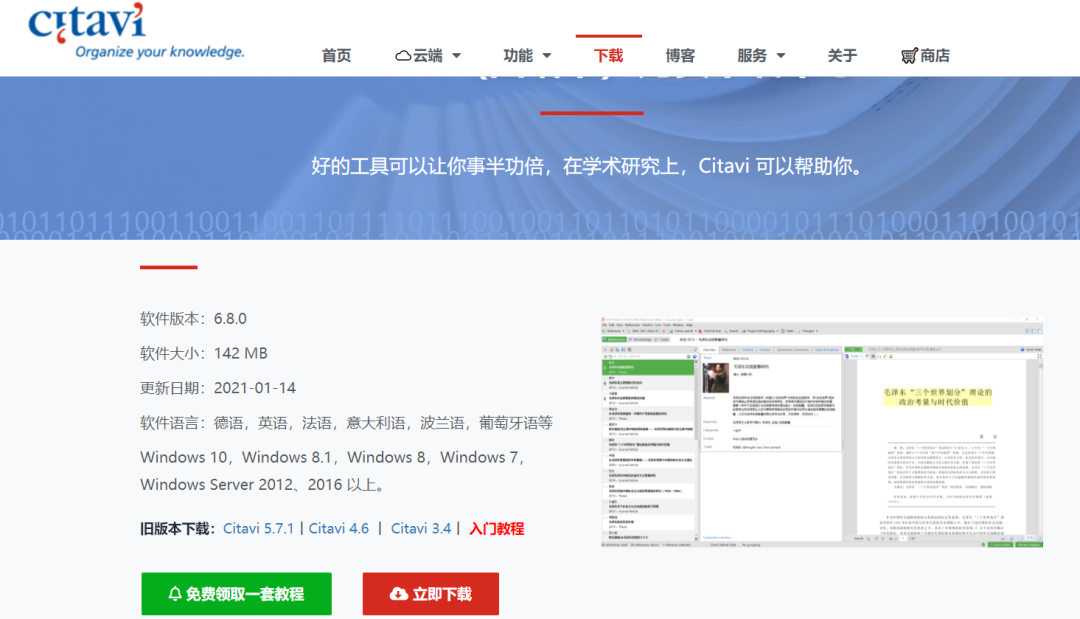The image size is (1080, 619).
Task: Download old version Citavi 3.4
Action: (x=421, y=528)
